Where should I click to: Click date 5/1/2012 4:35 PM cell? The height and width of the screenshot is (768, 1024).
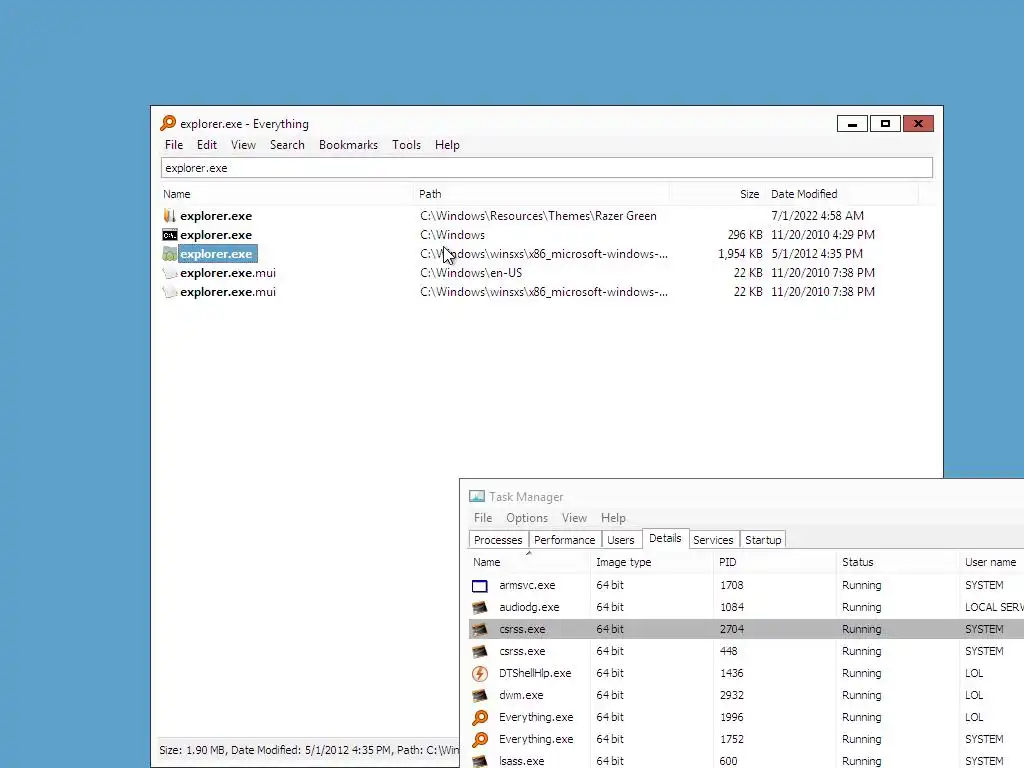817,253
